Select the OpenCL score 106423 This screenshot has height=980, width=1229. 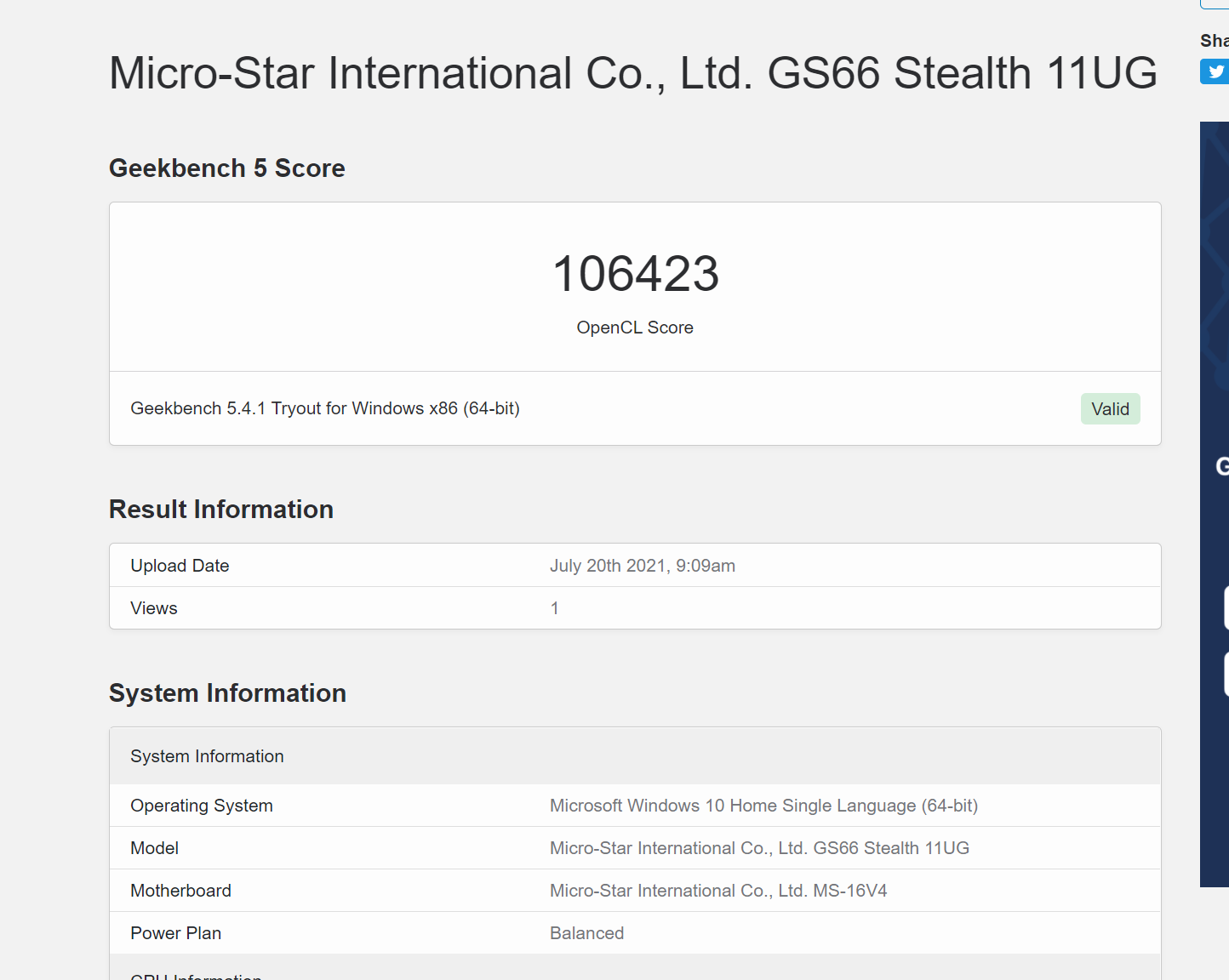(635, 274)
